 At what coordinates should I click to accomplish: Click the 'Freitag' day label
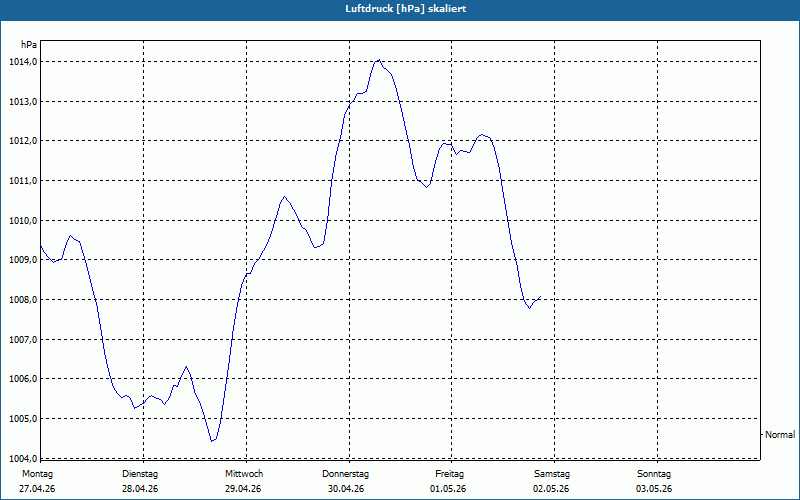(x=449, y=474)
